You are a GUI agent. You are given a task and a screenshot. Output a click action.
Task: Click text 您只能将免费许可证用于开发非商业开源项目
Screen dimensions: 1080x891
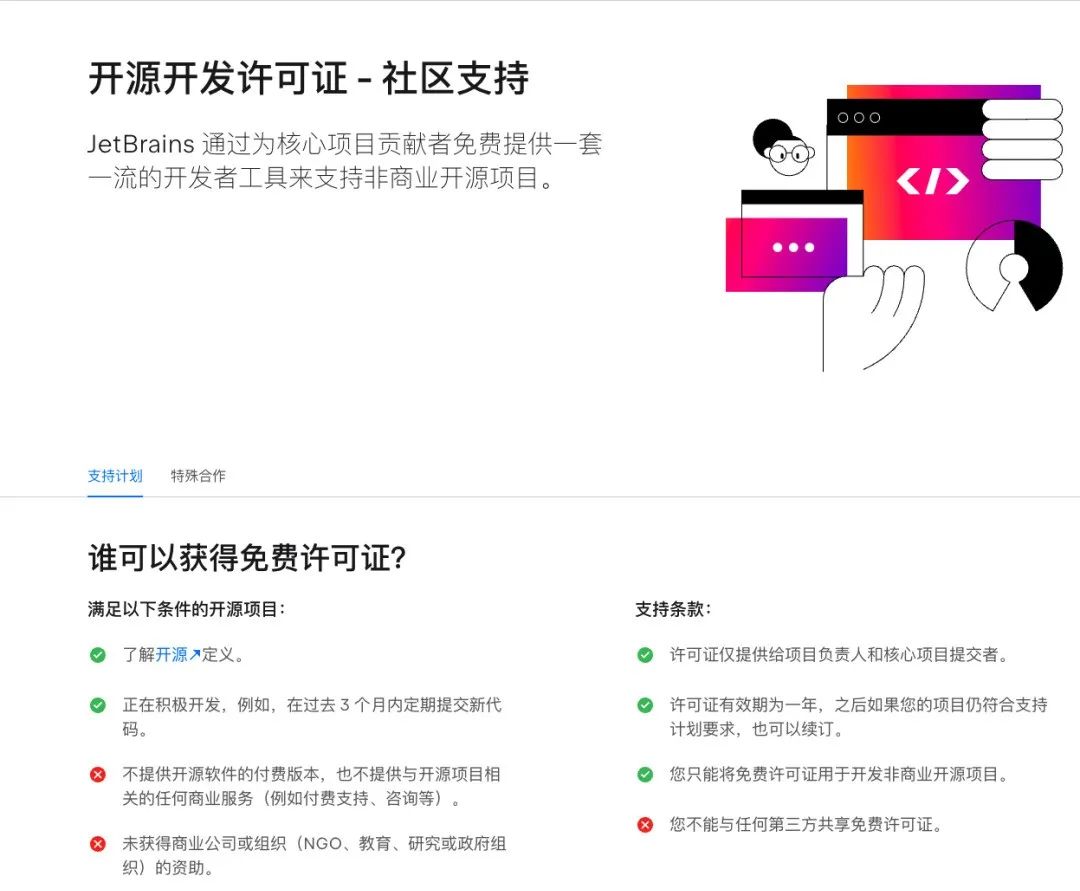point(840,775)
